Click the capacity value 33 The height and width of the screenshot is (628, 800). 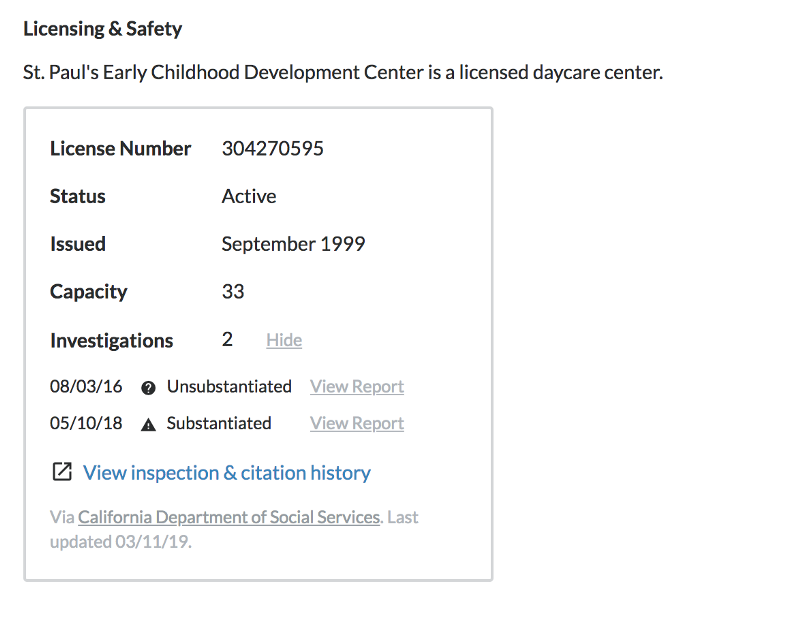233,292
